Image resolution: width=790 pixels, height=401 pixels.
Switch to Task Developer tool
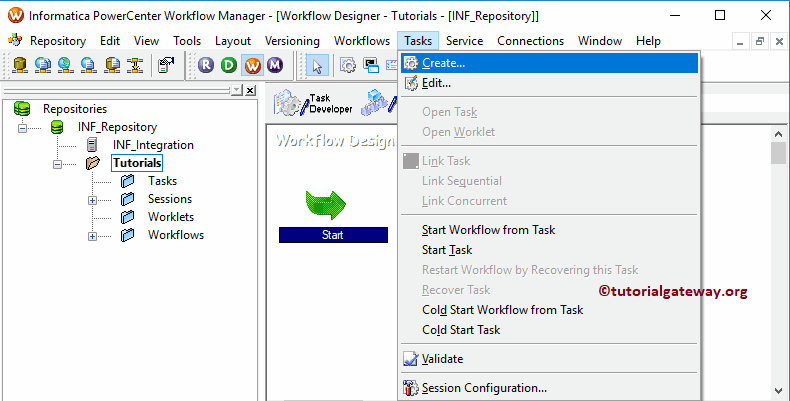pyautogui.click(x=313, y=103)
